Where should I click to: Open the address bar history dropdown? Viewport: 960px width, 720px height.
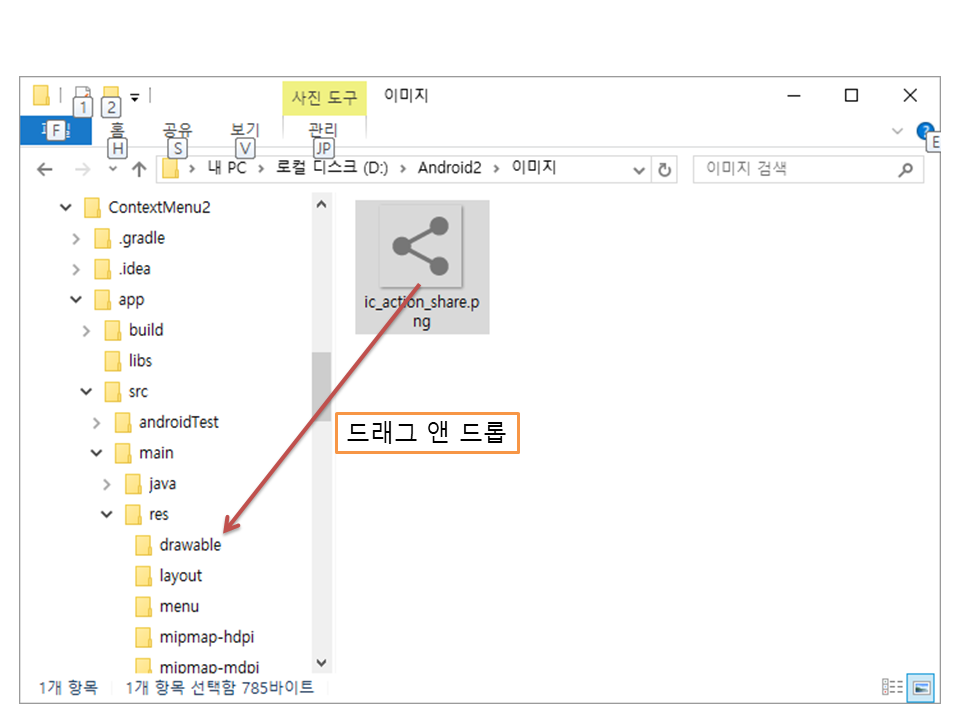click(640, 170)
